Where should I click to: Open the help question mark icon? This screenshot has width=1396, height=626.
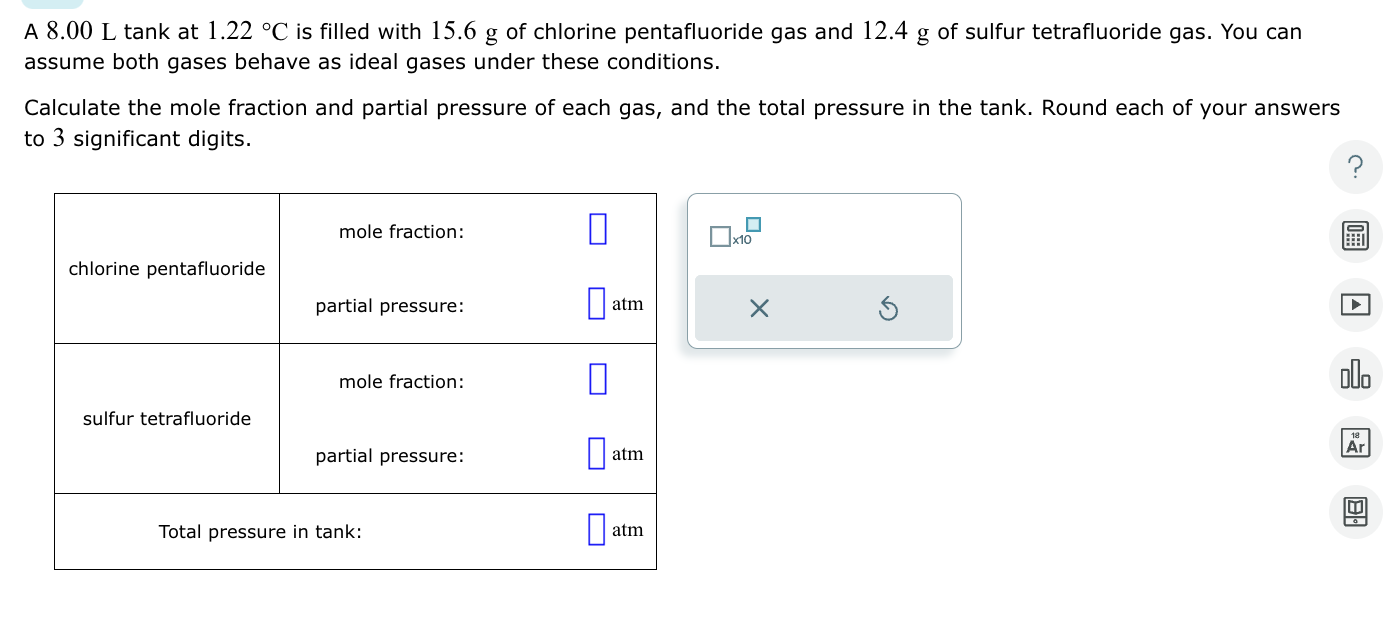(1355, 167)
